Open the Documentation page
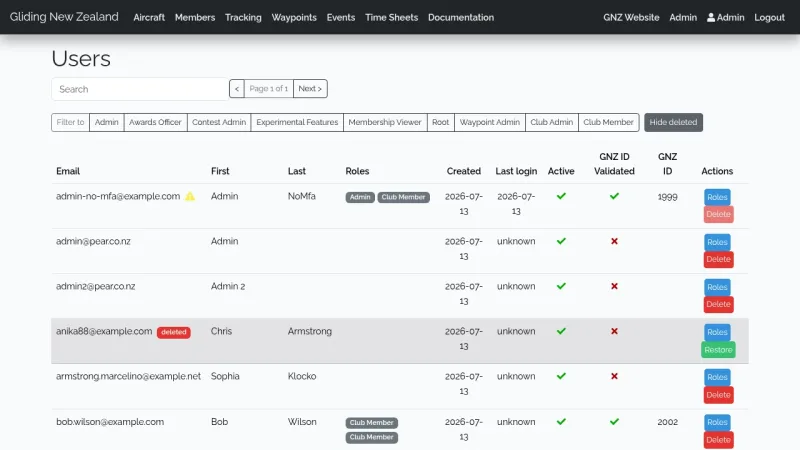The width and height of the screenshot is (800, 450). (x=461, y=17)
